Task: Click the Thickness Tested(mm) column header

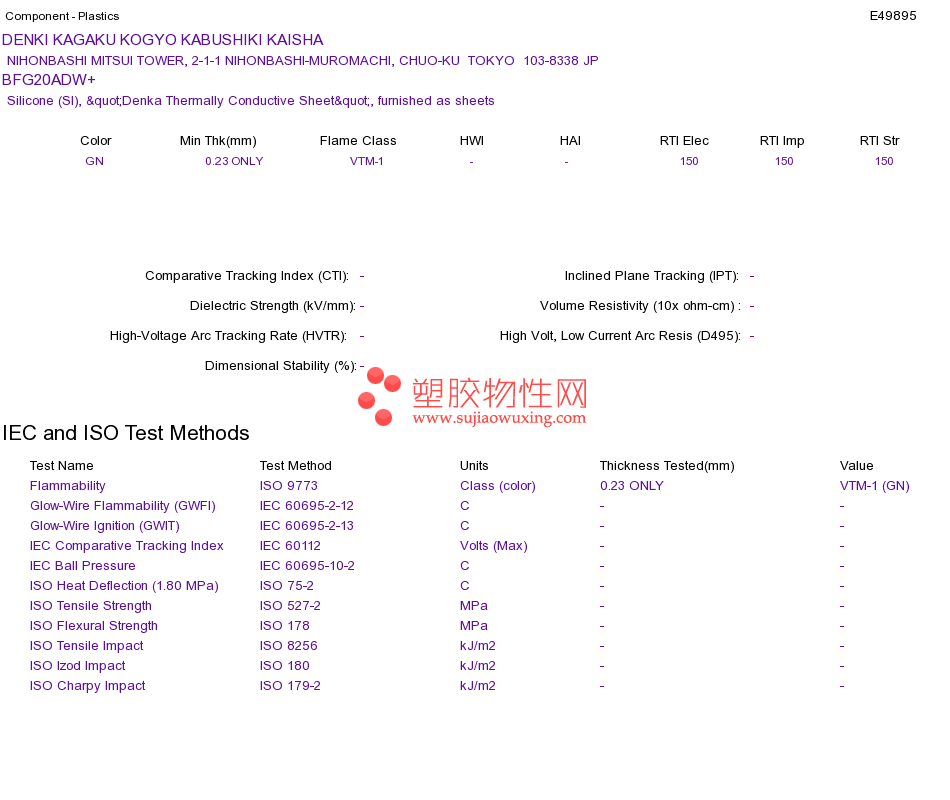Action: (667, 465)
